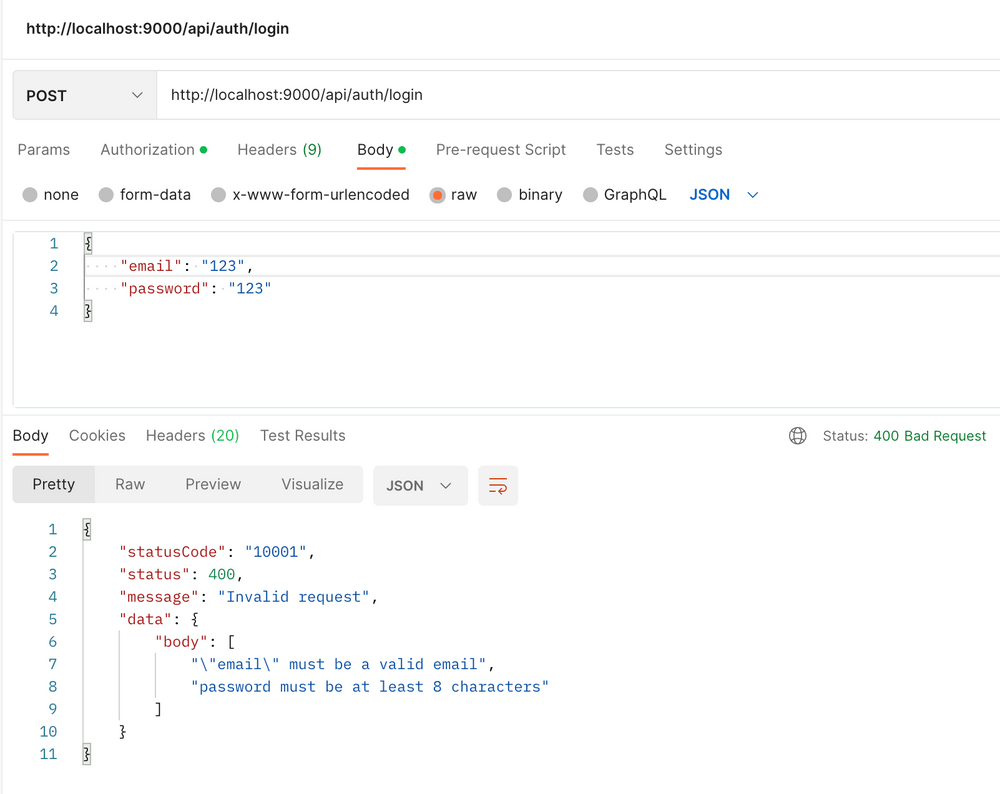This screenshot has width=1000, height=794.
Task: Click the request title at top
Action: pyautogui.click(x=158, y=29)
